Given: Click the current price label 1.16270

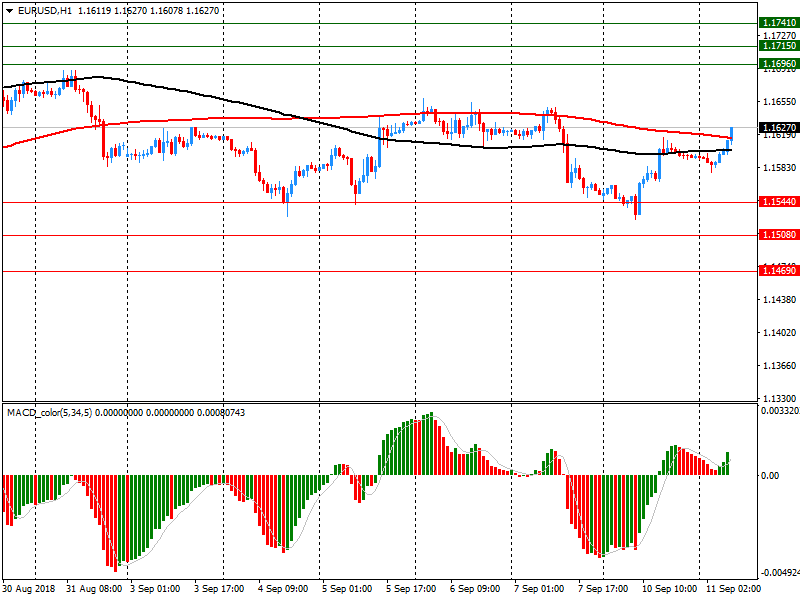Looking at the screenshot, I should point(779,128).
